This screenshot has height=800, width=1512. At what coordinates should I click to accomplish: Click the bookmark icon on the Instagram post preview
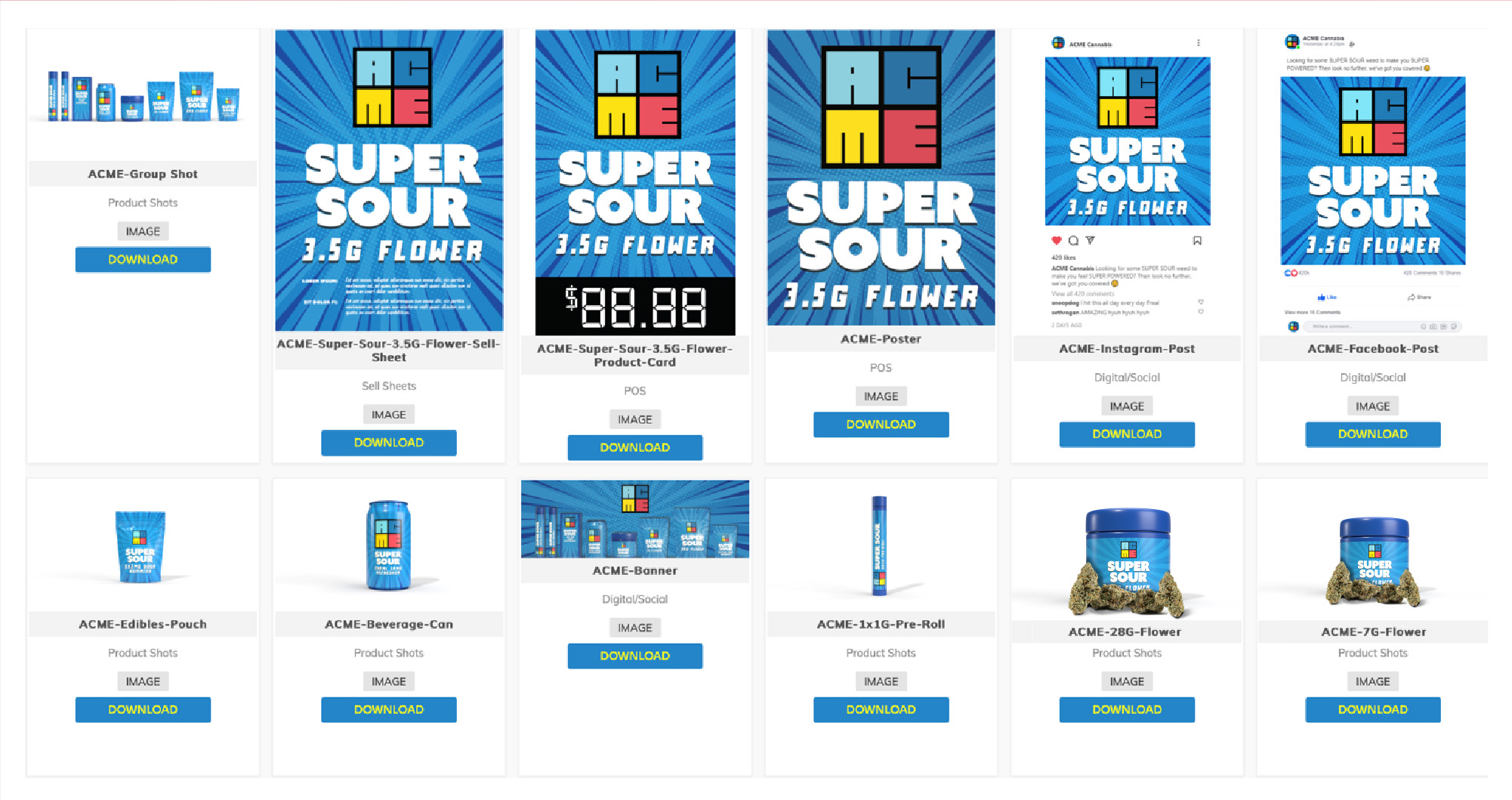coord(1197,241)
